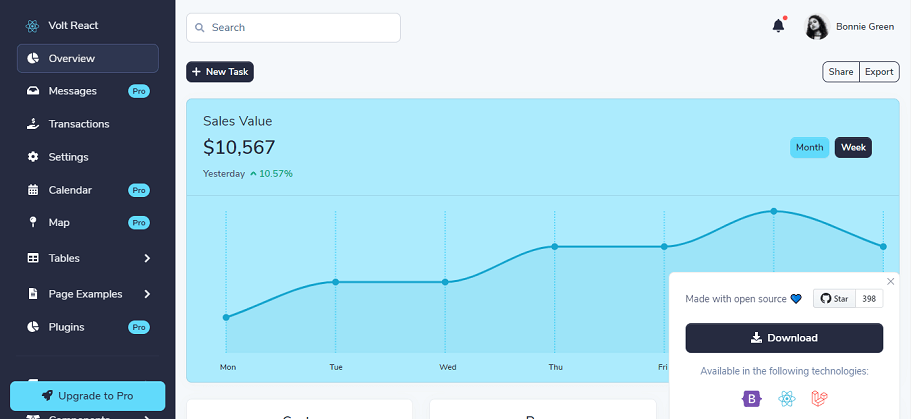Click the Bonnie Green user name

(865, 27)
